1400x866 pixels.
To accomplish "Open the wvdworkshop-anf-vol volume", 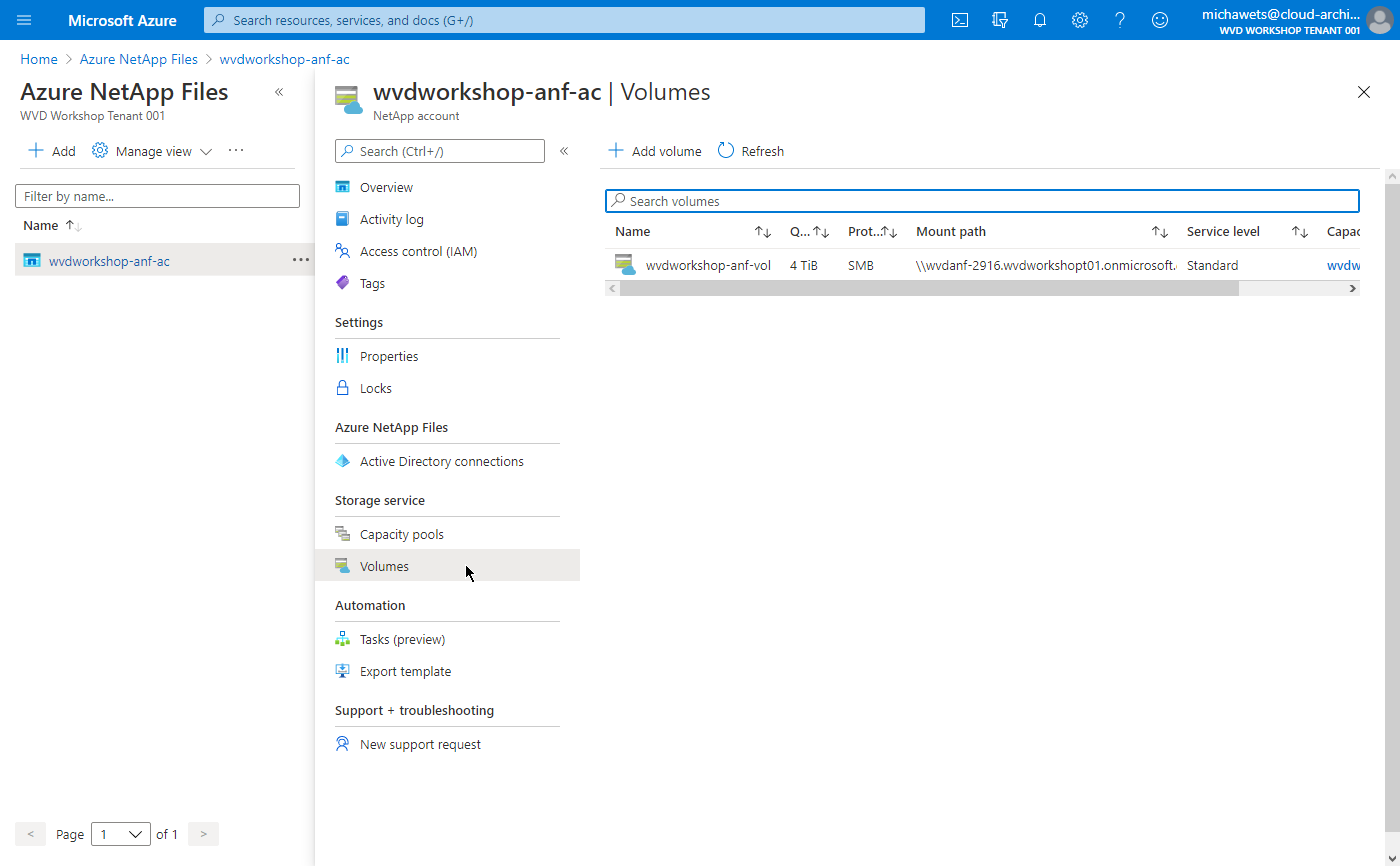I will (708, 265).
